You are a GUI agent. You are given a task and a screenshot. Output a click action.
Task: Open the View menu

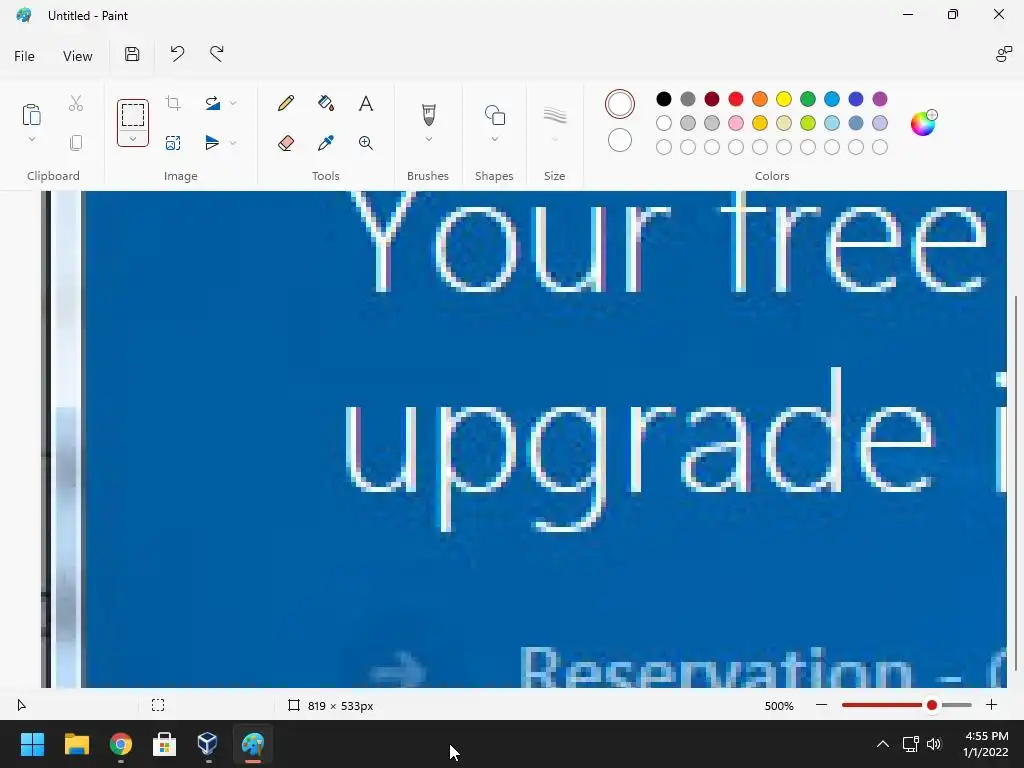[78, 56]
